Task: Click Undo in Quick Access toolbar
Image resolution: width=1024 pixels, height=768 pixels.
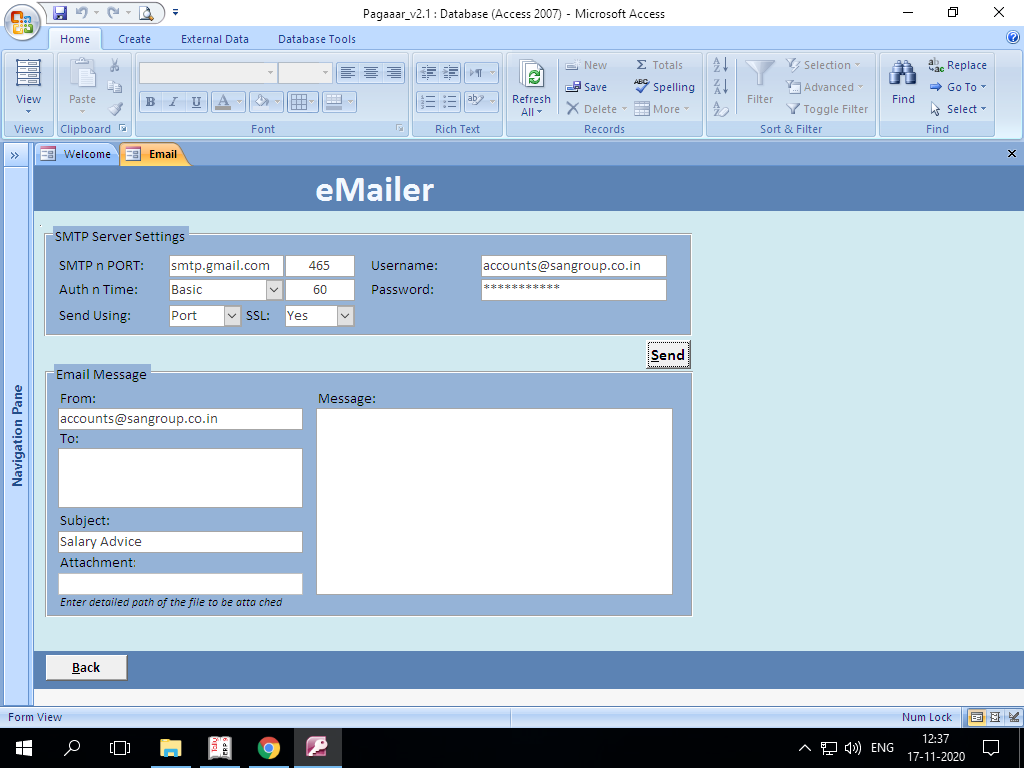Action: [81, 12]
